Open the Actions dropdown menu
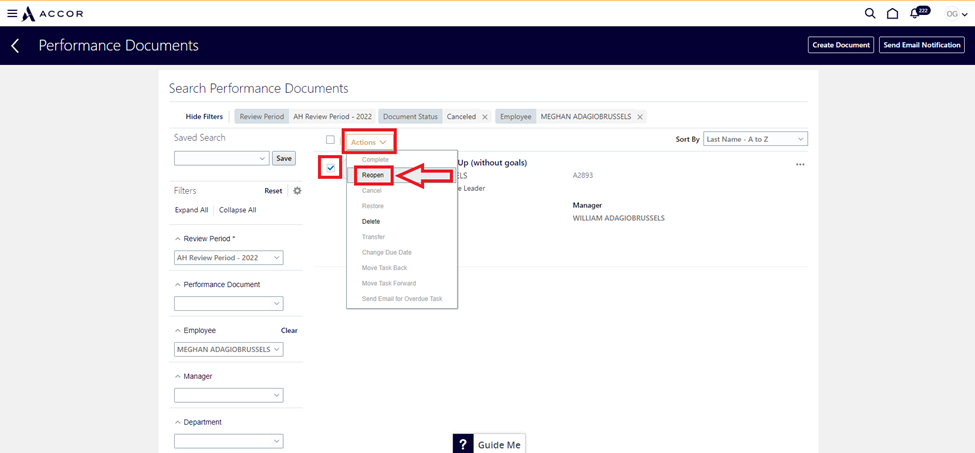 pos(369,142)
